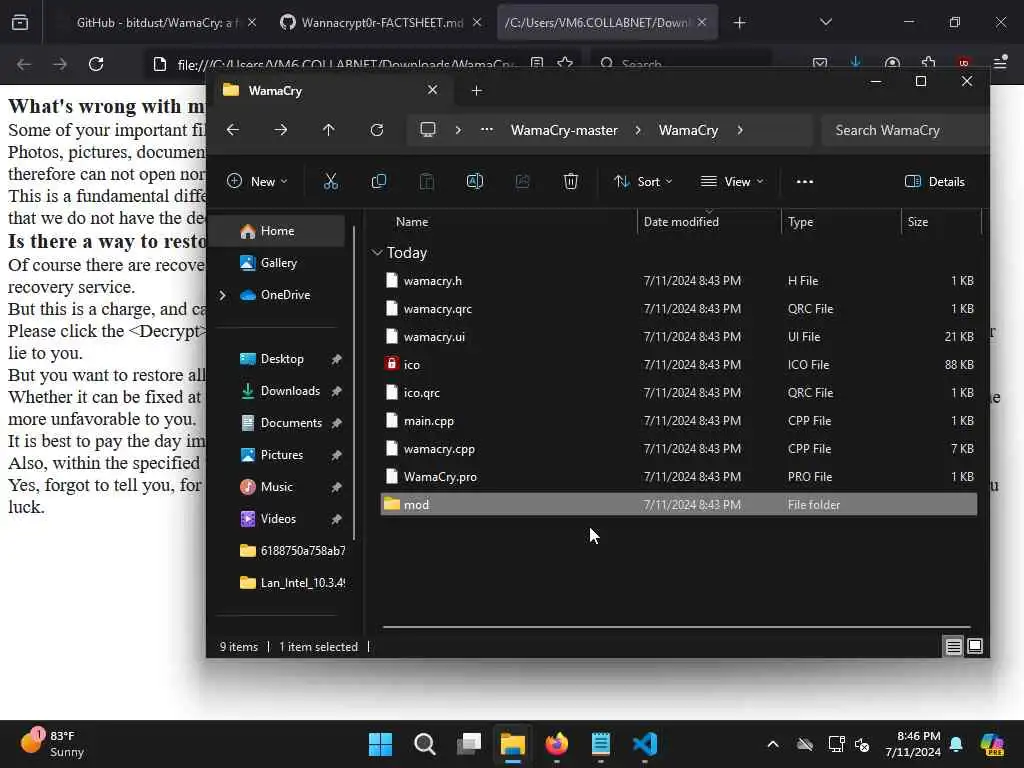1024x768 pixels.
Task: Open Task View on the taskbar
Action: (469, 744)
